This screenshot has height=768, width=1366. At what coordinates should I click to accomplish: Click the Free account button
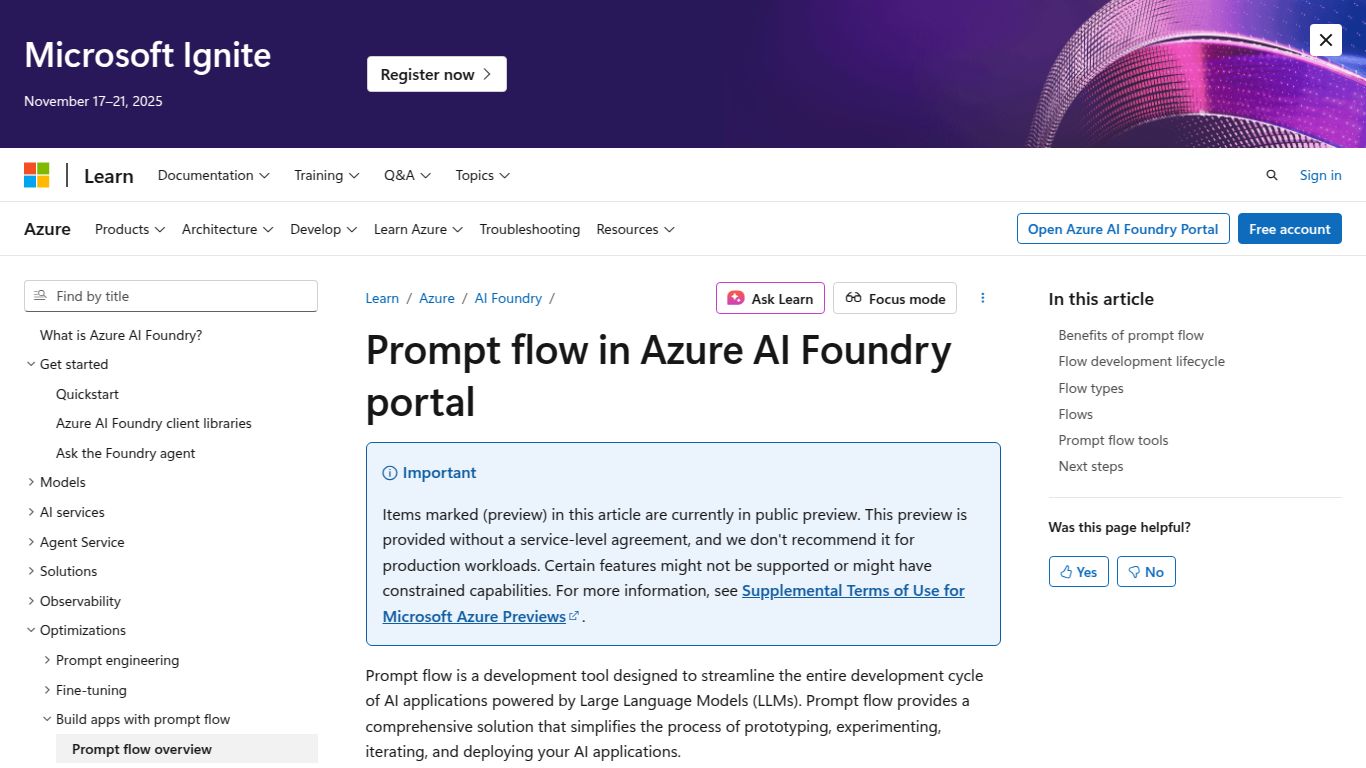point(1289,228)
